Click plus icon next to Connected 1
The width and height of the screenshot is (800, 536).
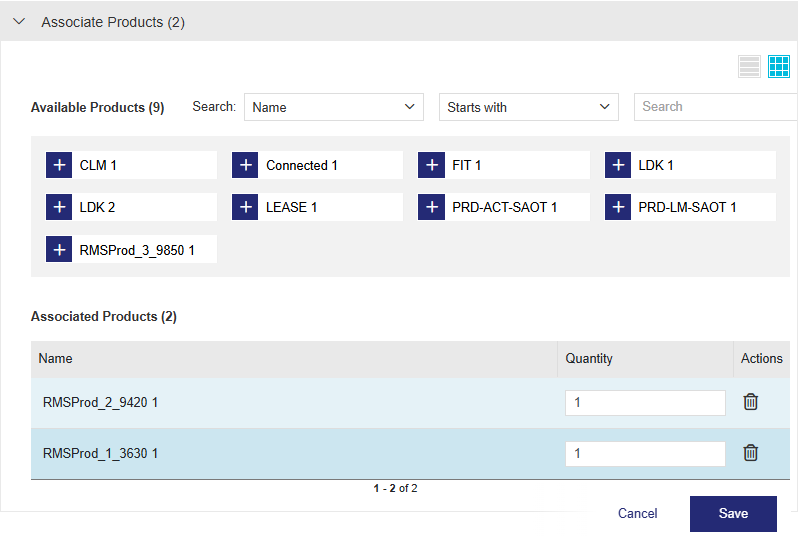(245, 165)
